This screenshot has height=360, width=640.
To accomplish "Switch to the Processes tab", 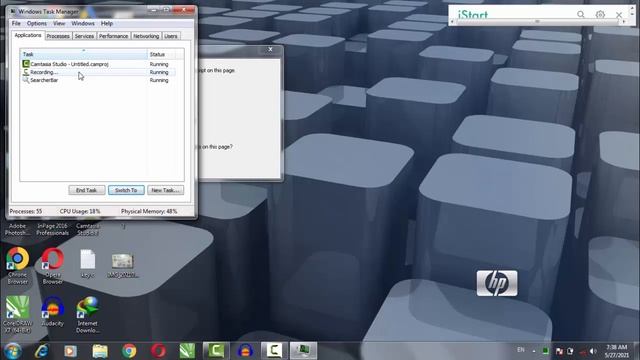I will pos(58,36).
